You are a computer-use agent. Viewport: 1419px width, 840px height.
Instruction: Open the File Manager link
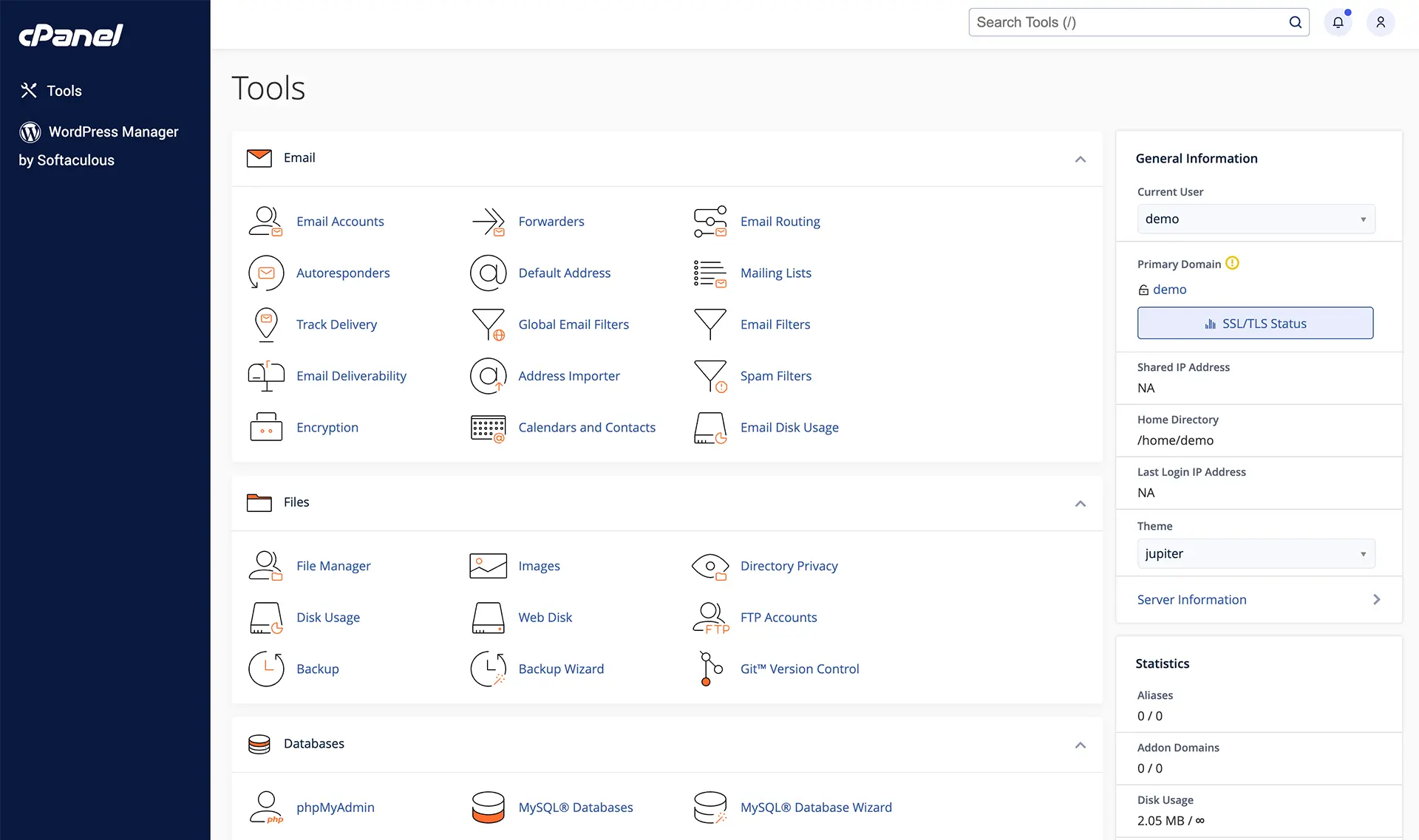[333, 566]
